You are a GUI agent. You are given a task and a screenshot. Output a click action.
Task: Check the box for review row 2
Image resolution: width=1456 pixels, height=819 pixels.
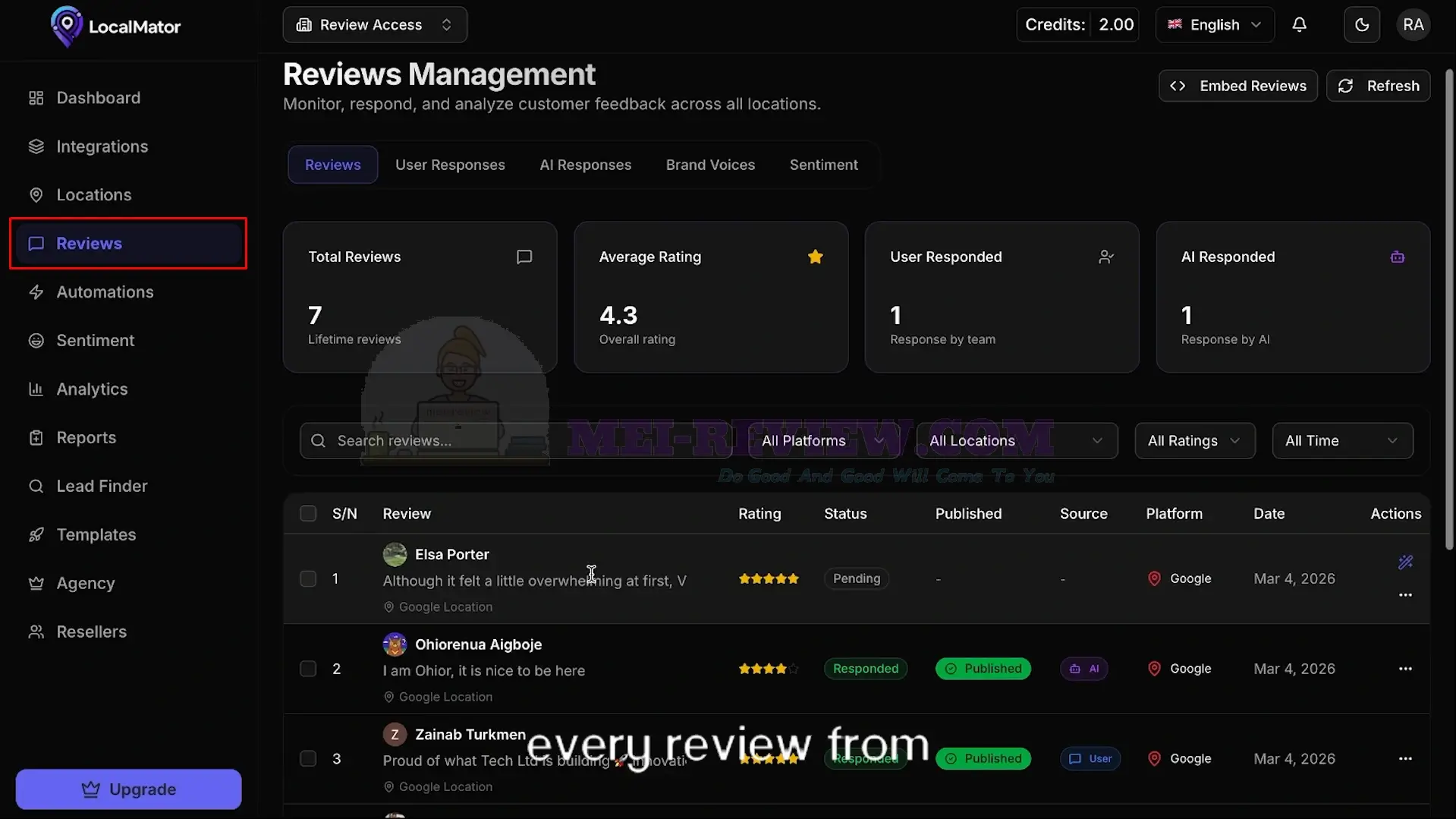point(308,669)
